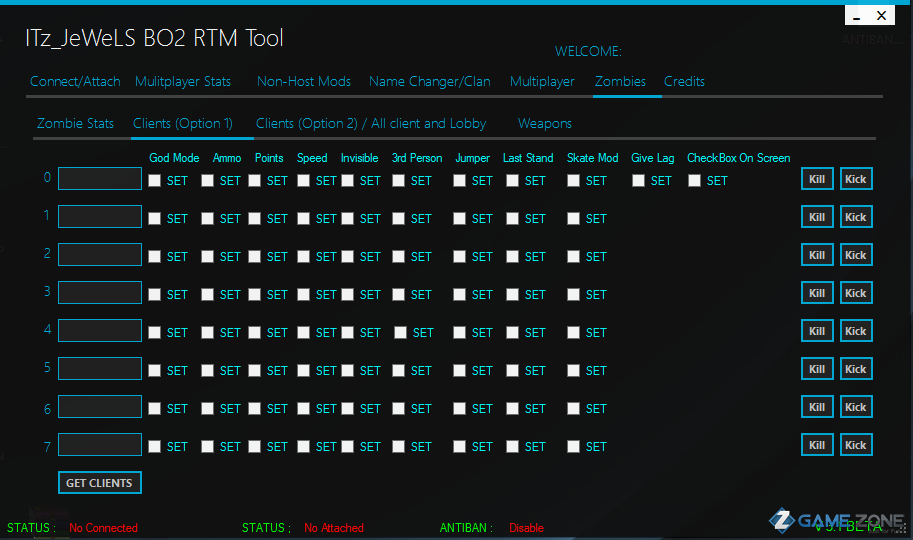Screen dimensions: 913x540
Task: Kill client 3
Action: 817,293
